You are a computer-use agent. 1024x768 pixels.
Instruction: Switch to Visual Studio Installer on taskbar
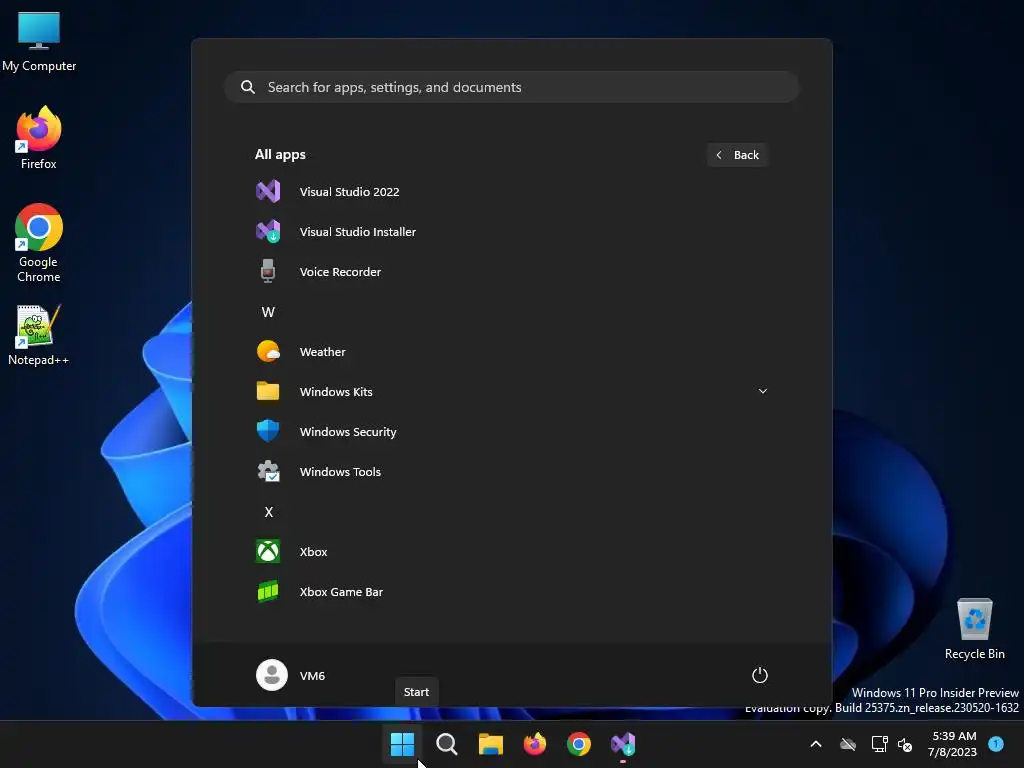pyautogui.click(x=622, y=744)
